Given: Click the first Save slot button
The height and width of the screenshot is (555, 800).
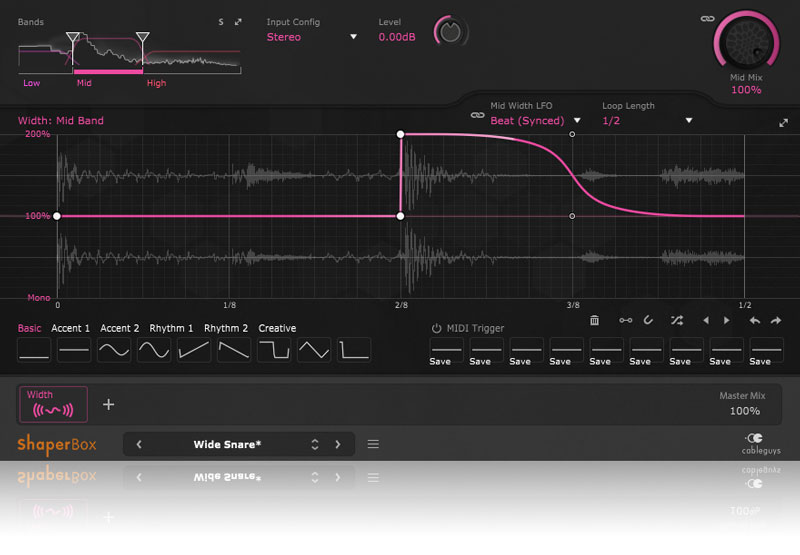Looking at the screenshot, I should coord(440,350).
